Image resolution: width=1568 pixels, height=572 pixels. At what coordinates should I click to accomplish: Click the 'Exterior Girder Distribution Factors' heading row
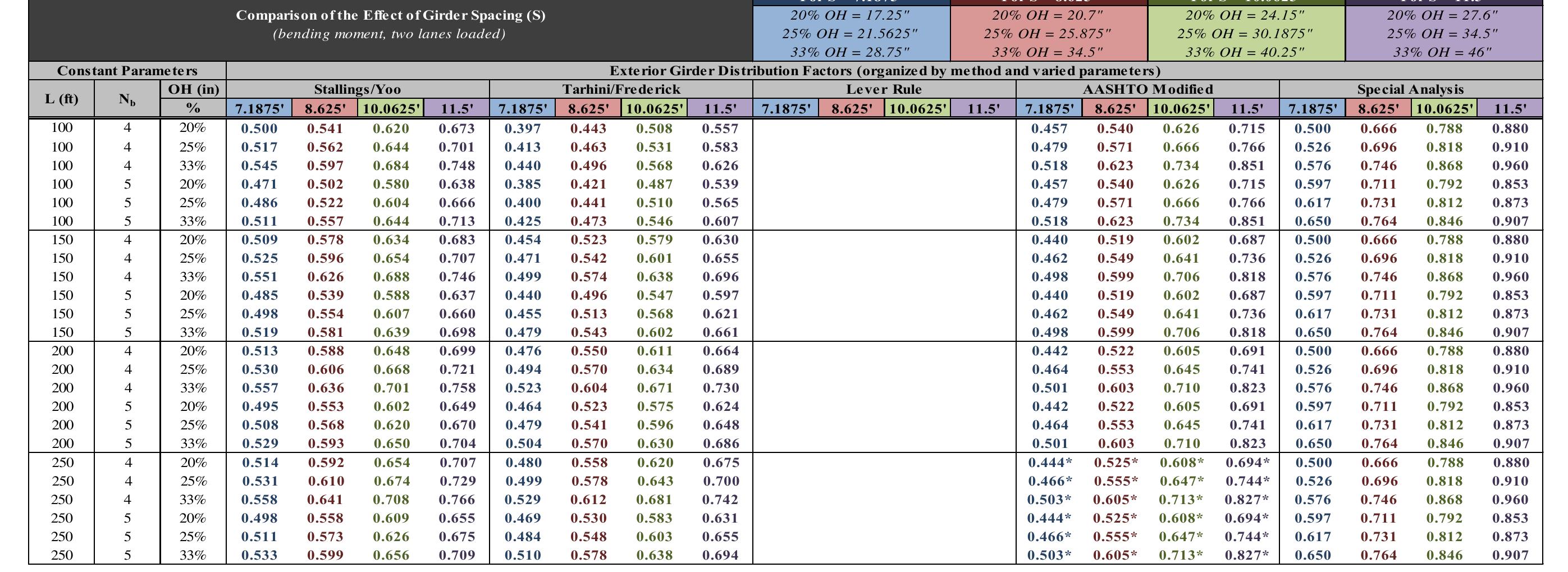point(884,71)
